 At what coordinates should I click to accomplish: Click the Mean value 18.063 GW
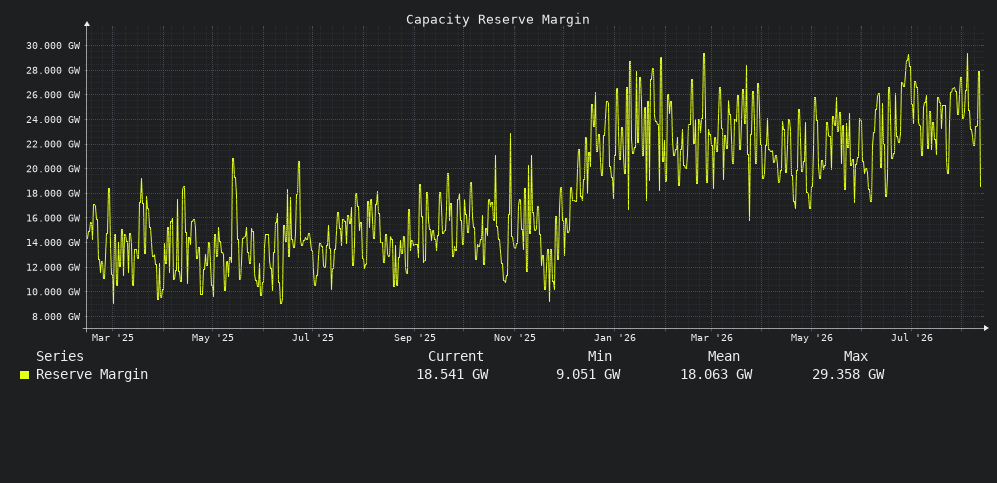716,374
